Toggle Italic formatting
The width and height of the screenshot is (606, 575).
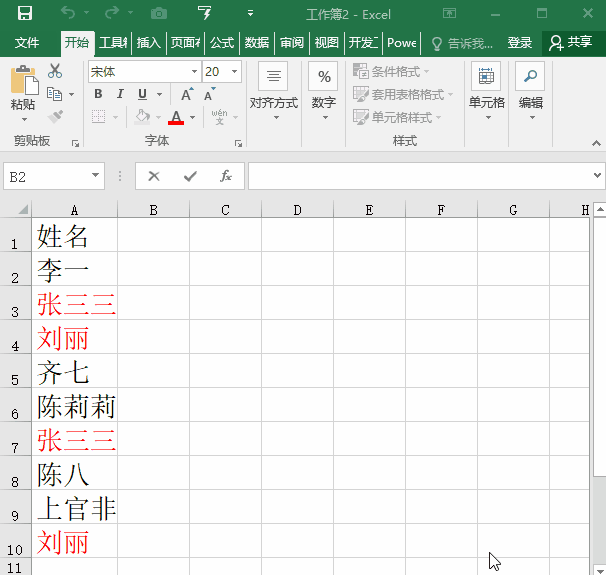[x=119, y=94]
